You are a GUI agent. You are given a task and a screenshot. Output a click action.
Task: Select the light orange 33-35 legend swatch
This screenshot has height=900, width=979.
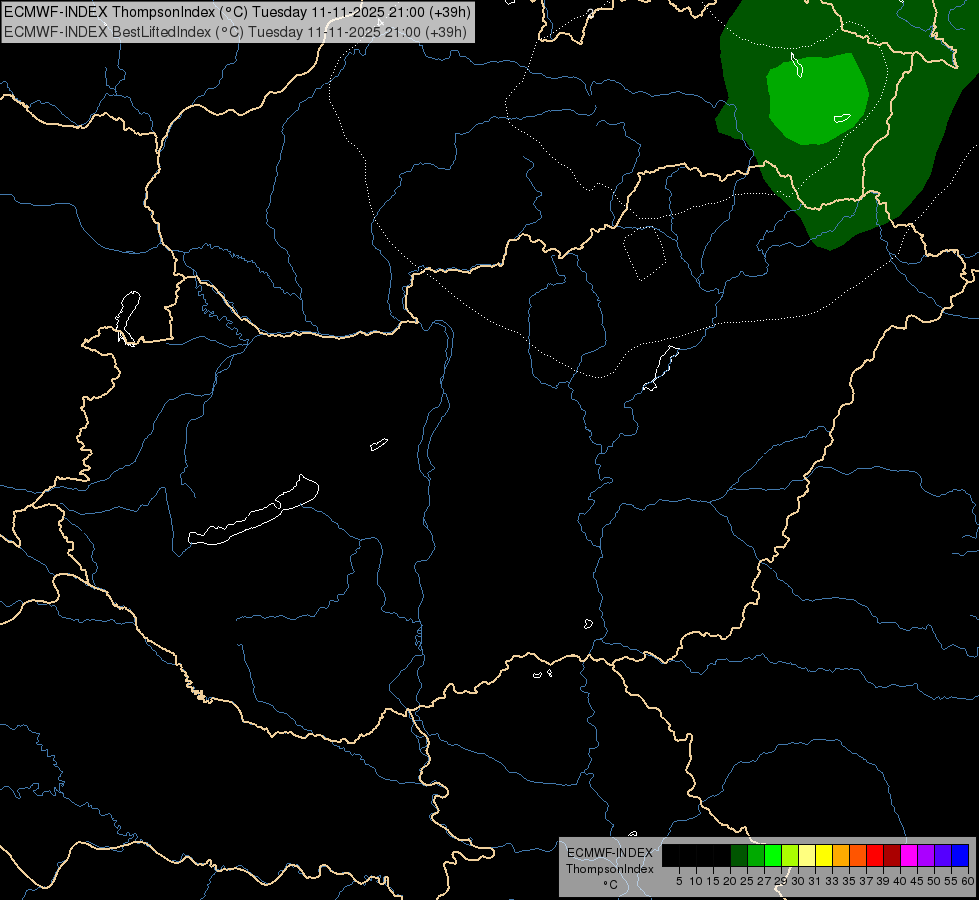(x=841, y=855)
